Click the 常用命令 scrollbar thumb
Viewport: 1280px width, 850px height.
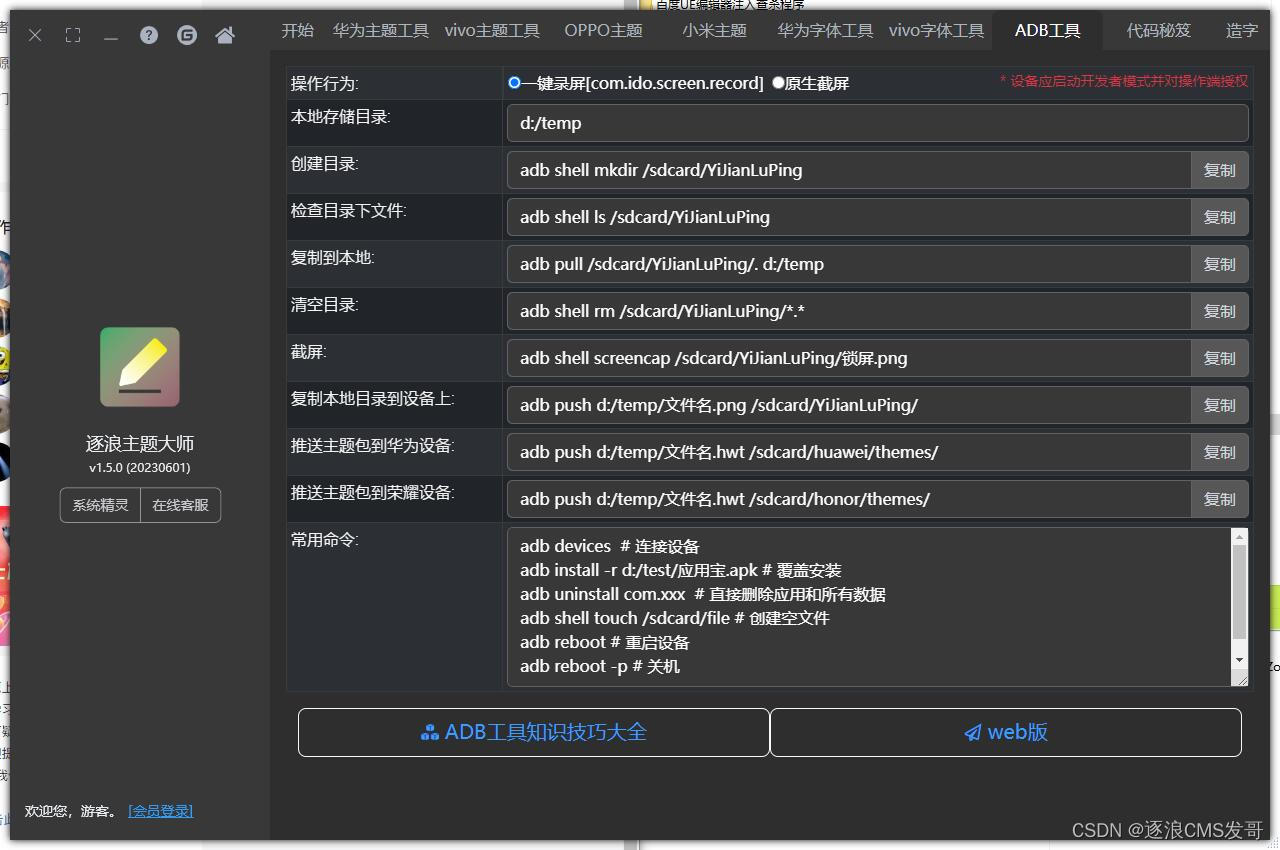pyautogui.click(x=1240, y=593)
